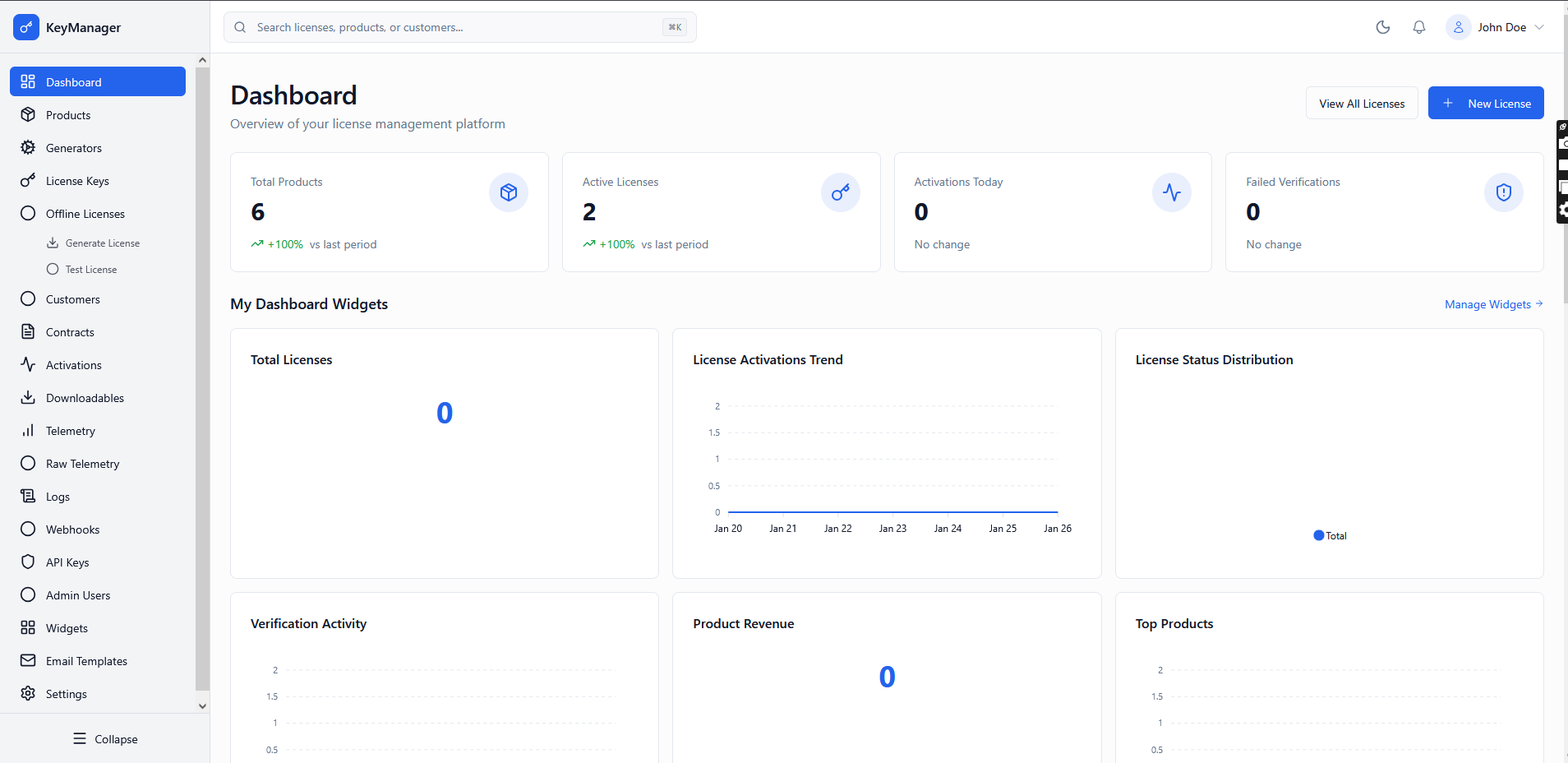
Task: Click the blue Total legend swatch
Action: [1319, 535]
